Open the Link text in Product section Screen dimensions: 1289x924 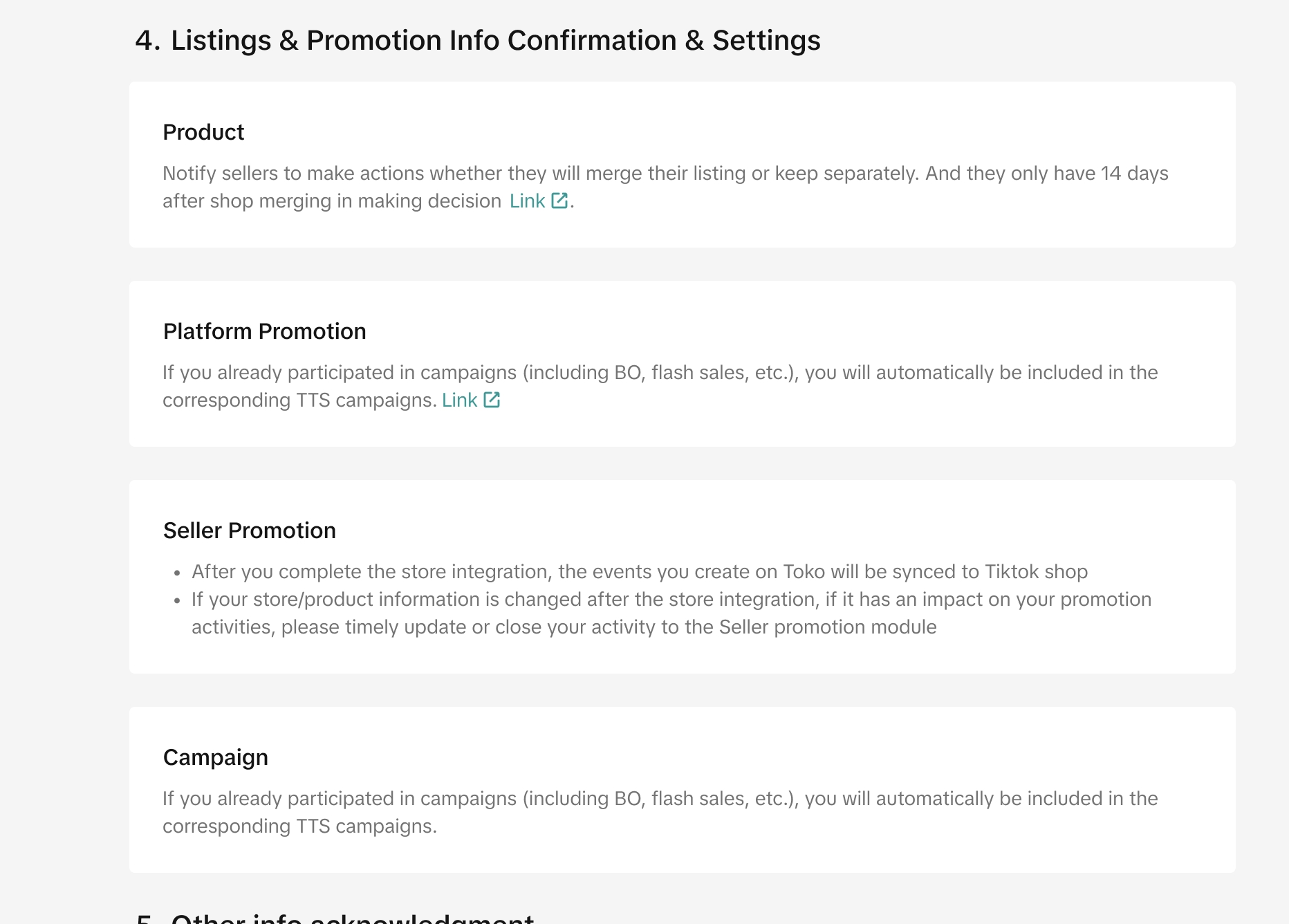(x=527, y=201)
